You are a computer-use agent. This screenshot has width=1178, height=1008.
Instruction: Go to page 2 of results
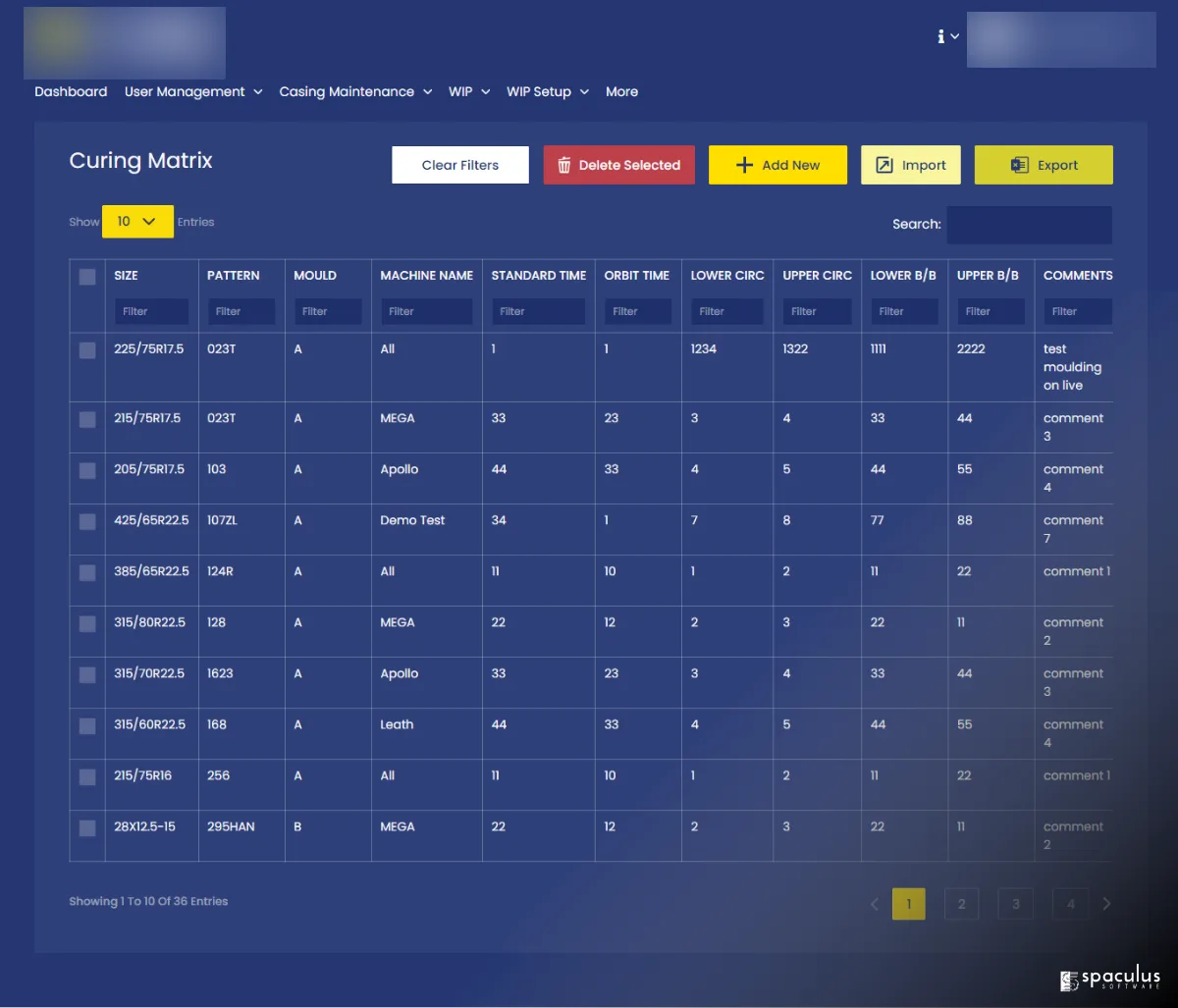(x=961, y=904)
